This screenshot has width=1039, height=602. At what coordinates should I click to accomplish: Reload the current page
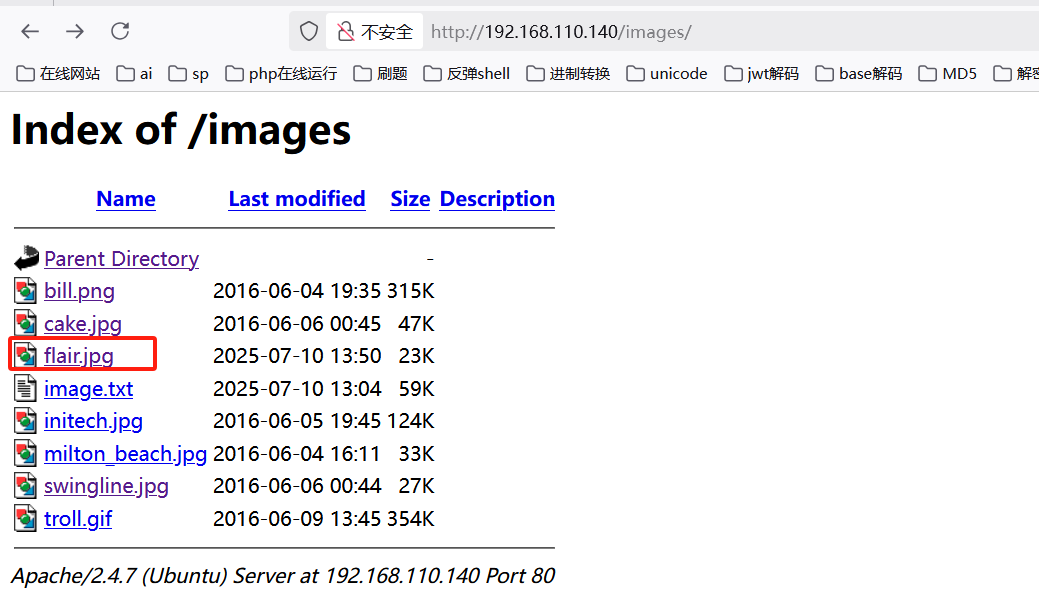[120, 31]
